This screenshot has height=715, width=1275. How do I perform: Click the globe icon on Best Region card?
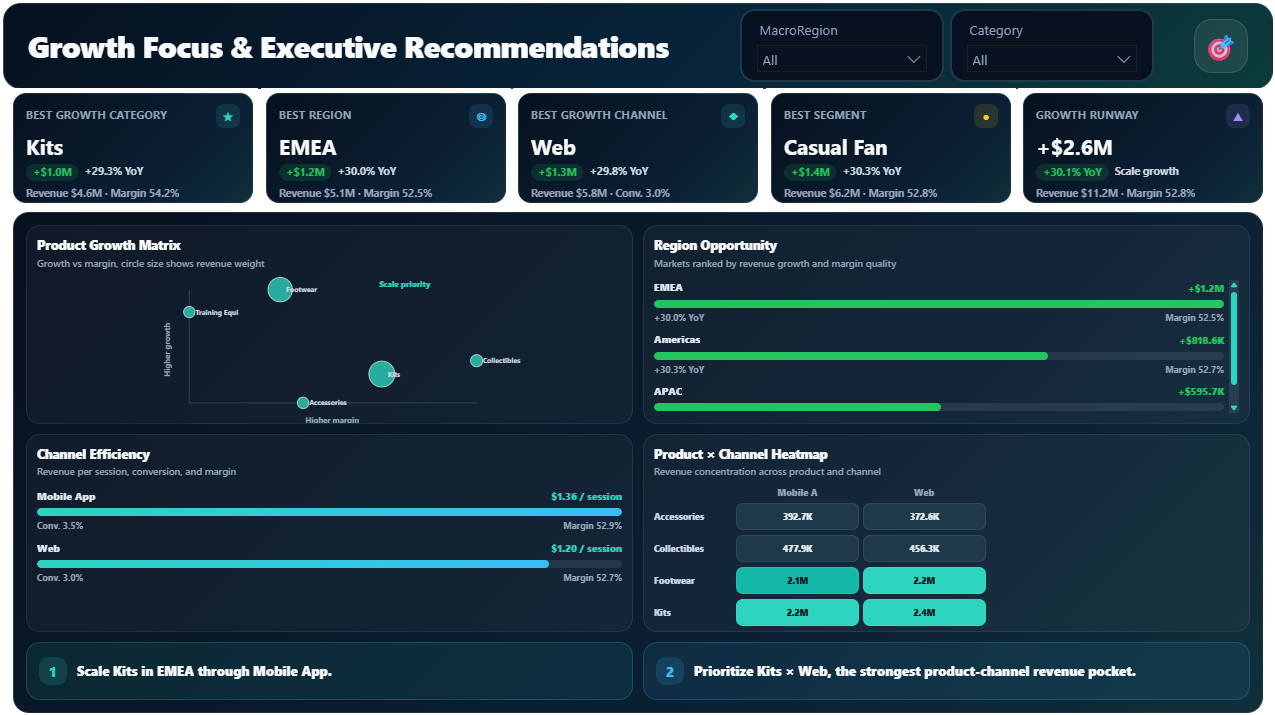tap(481, 117)
